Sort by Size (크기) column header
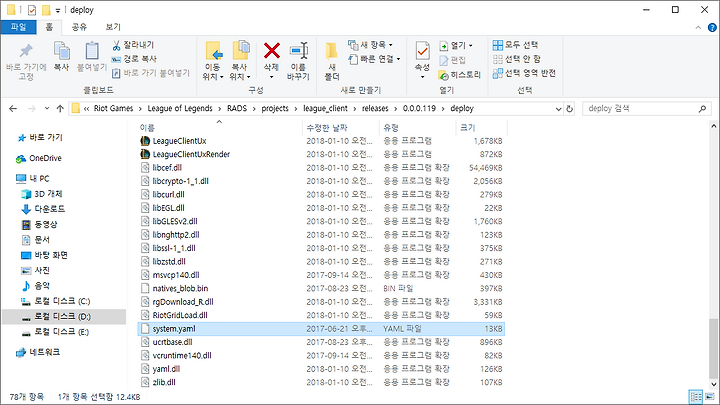The height and width of the screenshot is (405, 720). click(481, 128)
